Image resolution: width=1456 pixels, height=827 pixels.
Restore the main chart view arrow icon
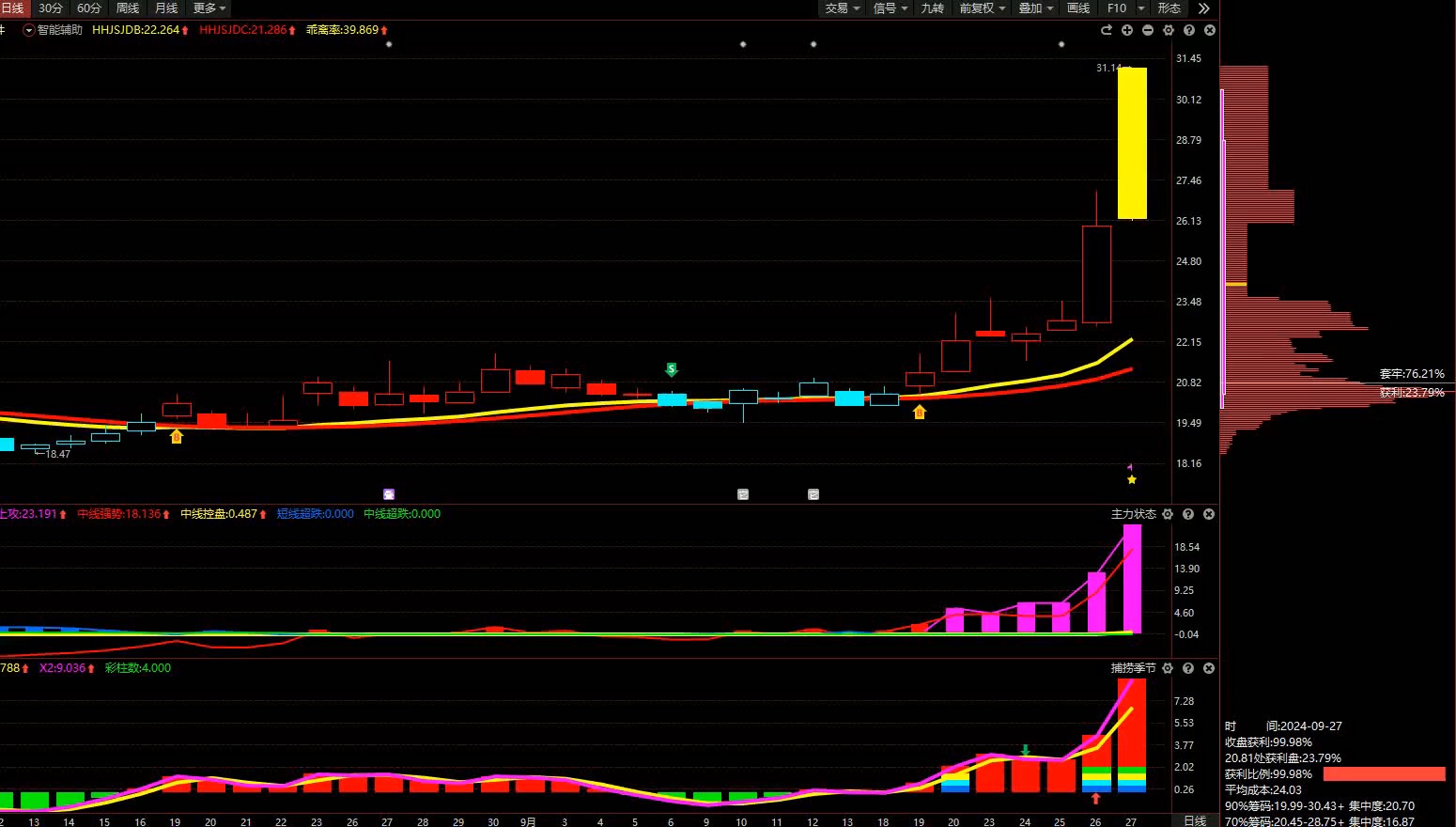pyautogui.click(x=1107, y=30)
